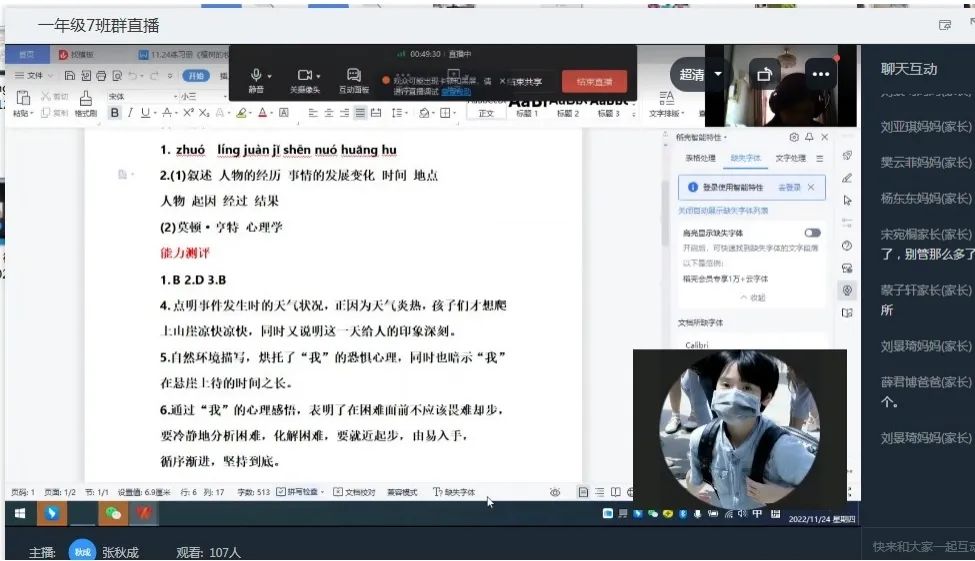The height and width of the screenshot is (561, 975).
Task: Open more options on video preview
Action: click(820, 74)
